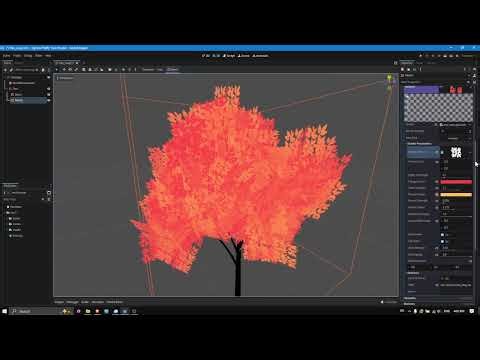Switch to the 2D workspace
This screenshot has width=480, height=360.
click(207, 56)
